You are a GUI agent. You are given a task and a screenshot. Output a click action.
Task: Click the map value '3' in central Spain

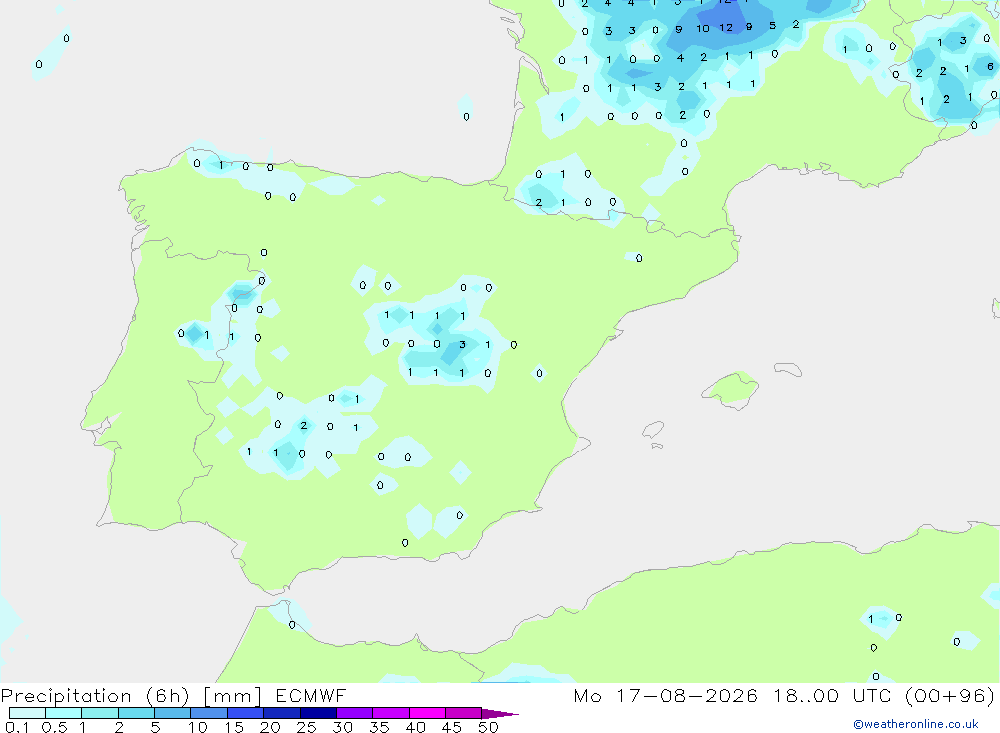462,344
